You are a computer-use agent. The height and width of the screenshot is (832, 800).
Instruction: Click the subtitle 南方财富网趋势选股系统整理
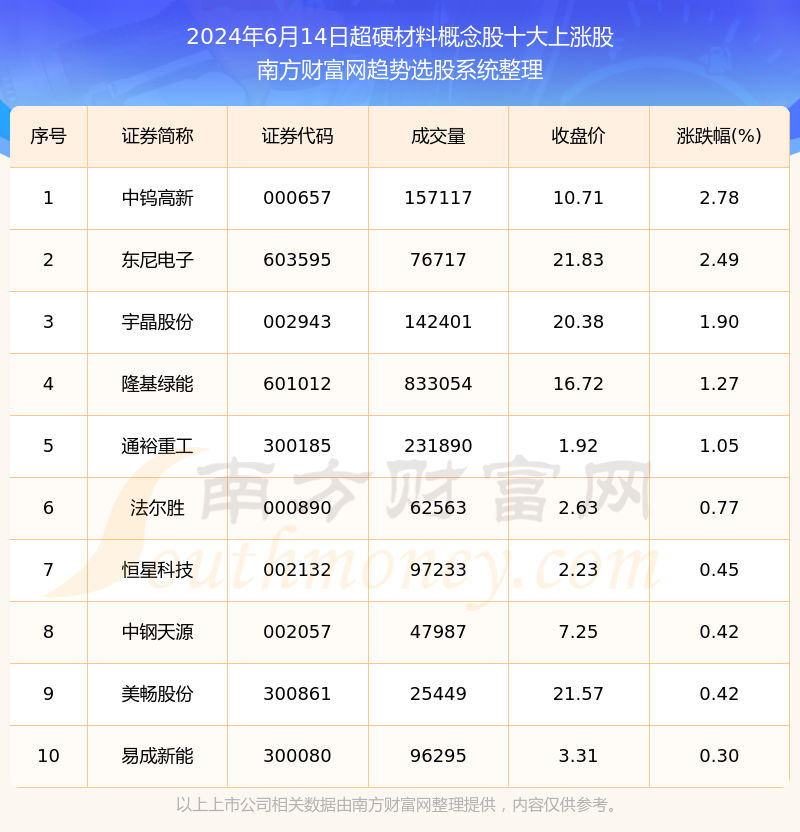point(400,70)
